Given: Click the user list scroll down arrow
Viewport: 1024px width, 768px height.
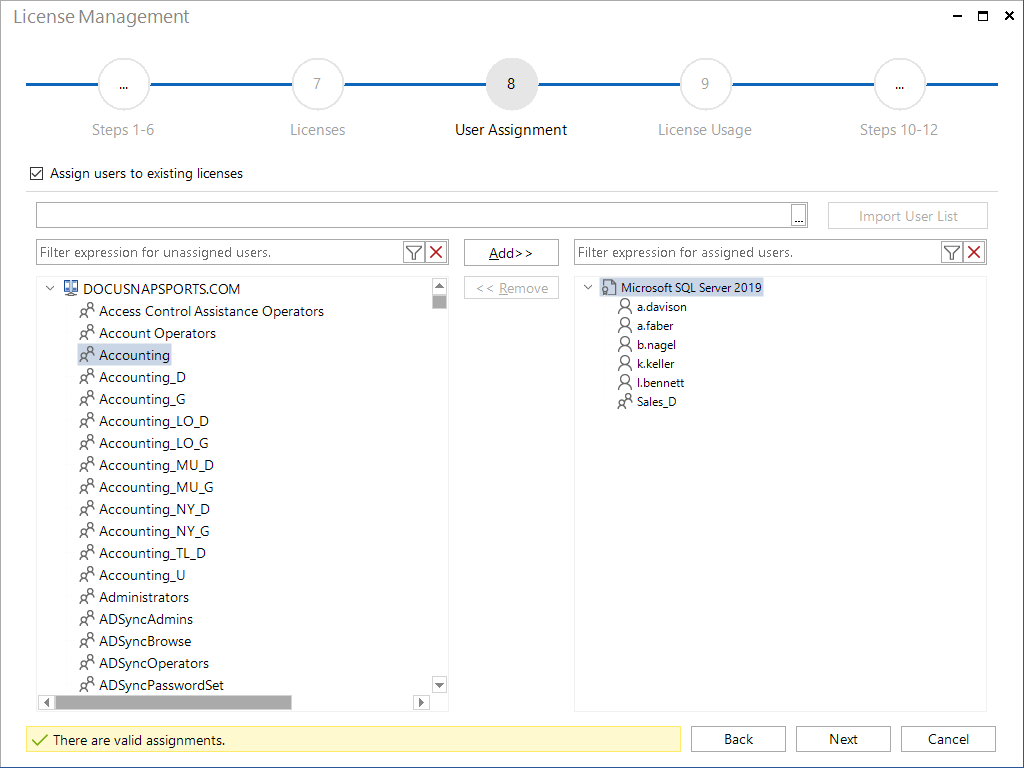Looking at the screenshot, I should (440, 685).
